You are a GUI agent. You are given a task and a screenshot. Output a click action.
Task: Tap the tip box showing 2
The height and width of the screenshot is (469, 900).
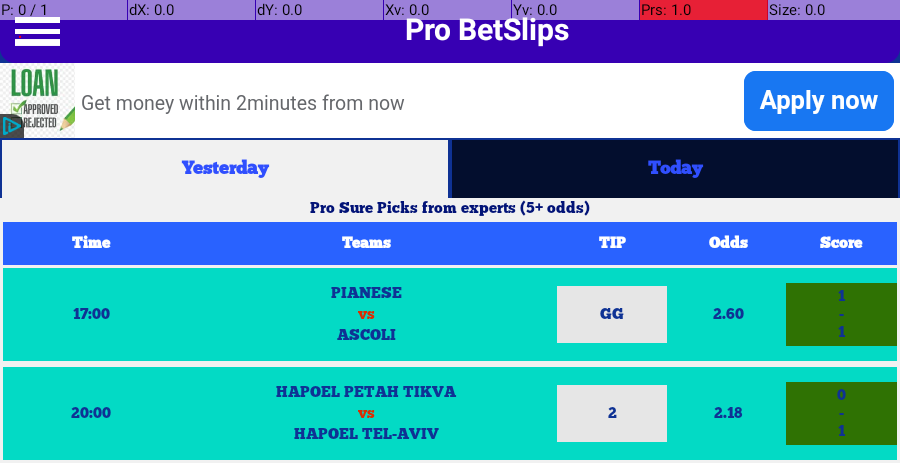pos(612,413)
